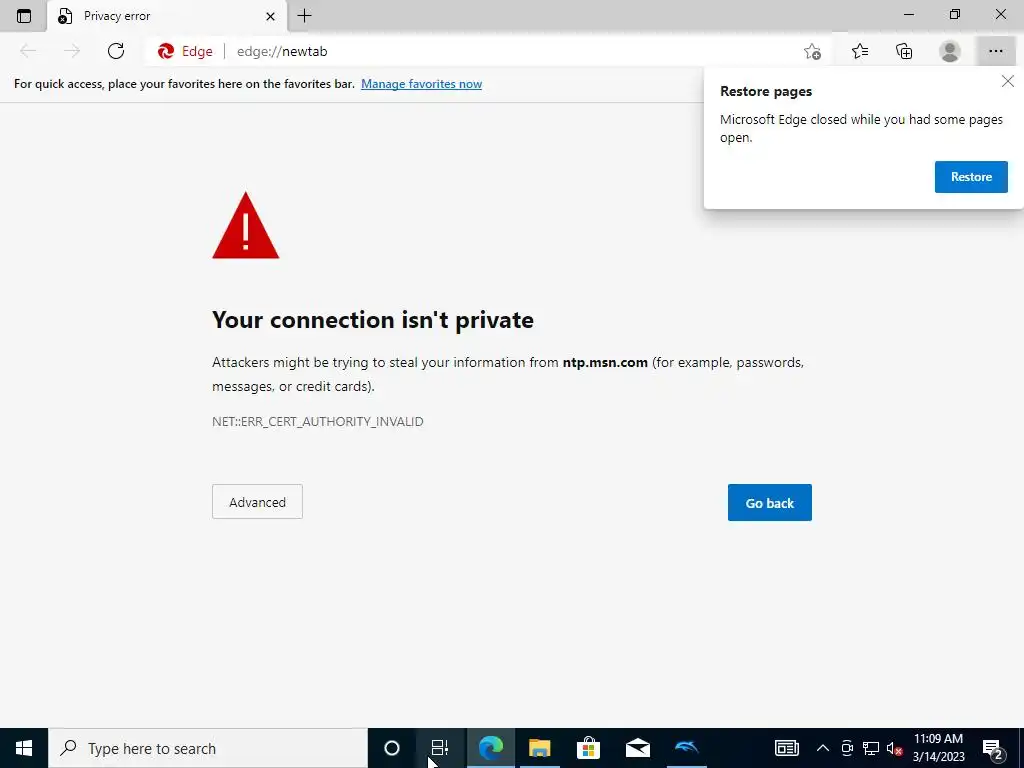Restore down the Edge window
1024x768 pixels.
pyautogui.click(x=955, y=14)
